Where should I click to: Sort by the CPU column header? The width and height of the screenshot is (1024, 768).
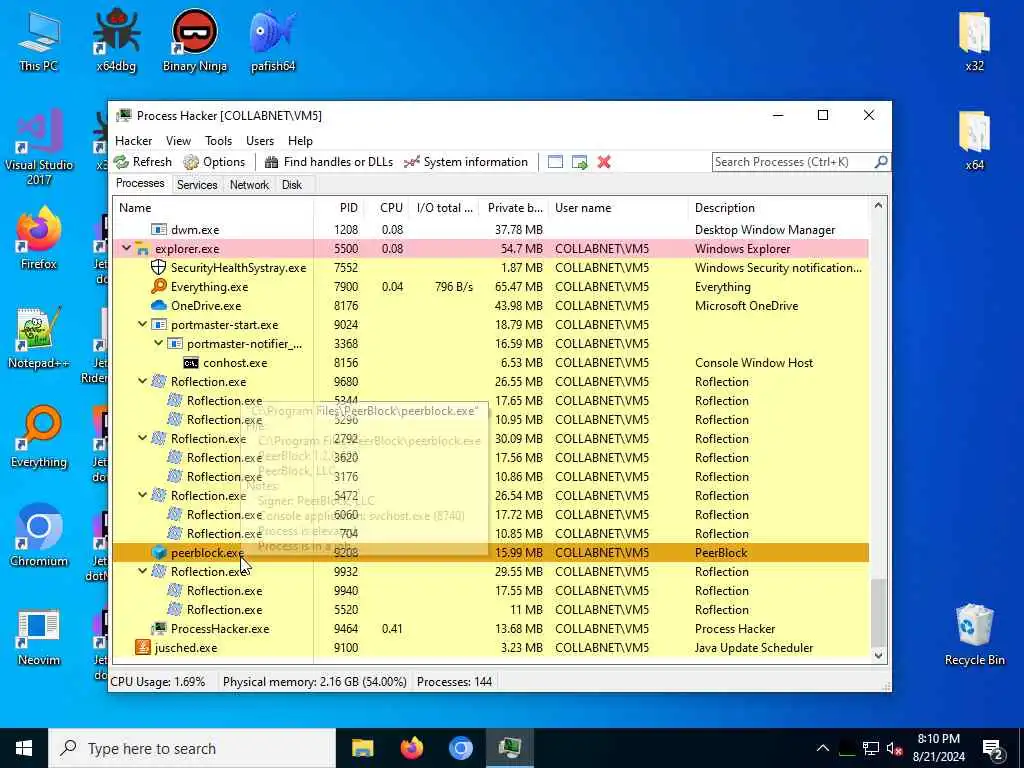[387, 208]
